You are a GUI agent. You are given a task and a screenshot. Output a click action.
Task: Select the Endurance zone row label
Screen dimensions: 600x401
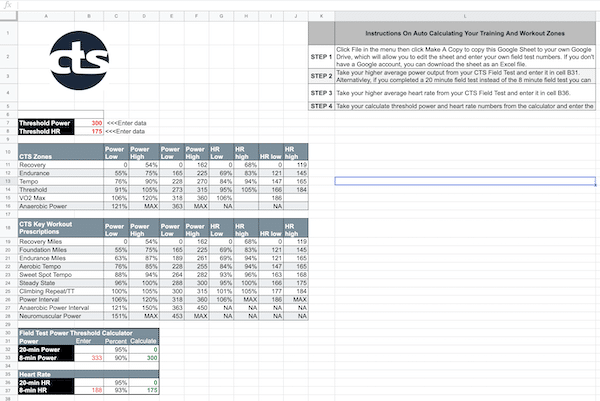click(60, 173)
